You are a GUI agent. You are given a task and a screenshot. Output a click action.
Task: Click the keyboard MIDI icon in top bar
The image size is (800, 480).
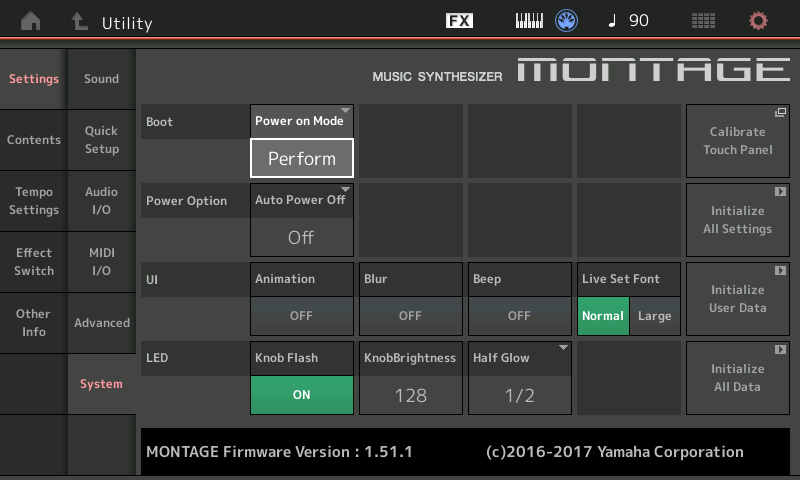point(529,21)
